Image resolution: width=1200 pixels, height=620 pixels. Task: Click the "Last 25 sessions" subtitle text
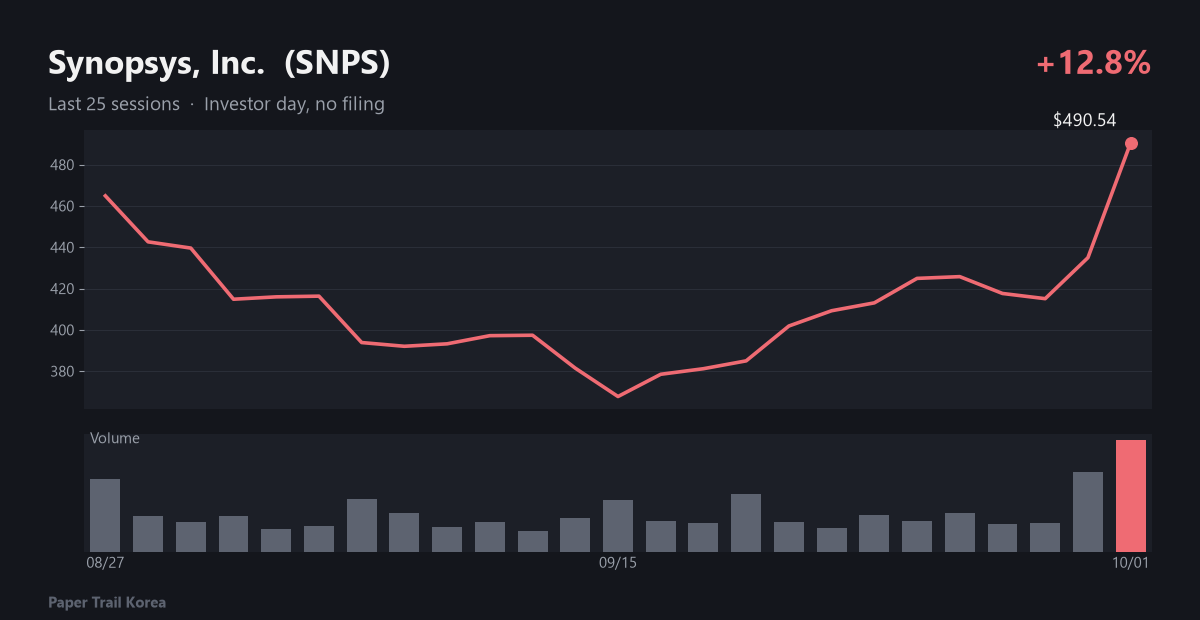(114, 104)
